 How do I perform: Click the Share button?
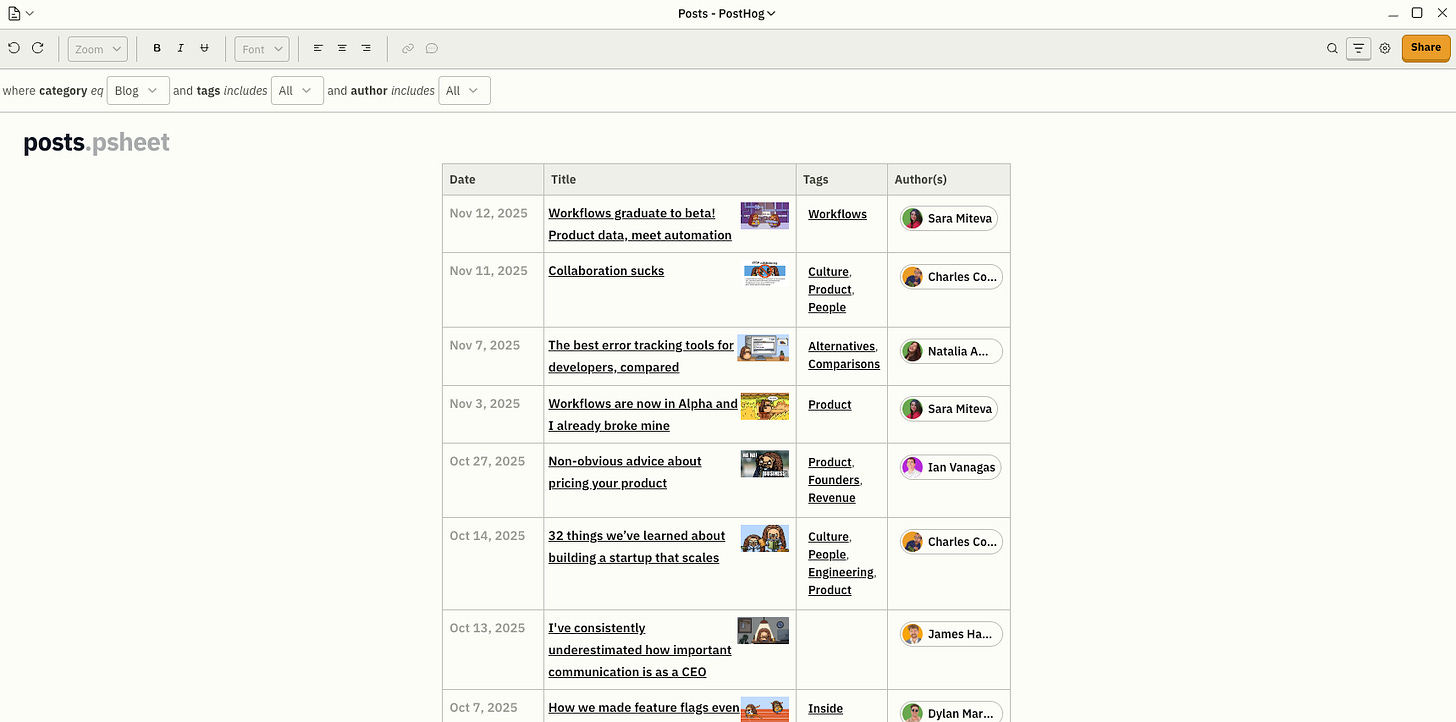coord(1426,48)
